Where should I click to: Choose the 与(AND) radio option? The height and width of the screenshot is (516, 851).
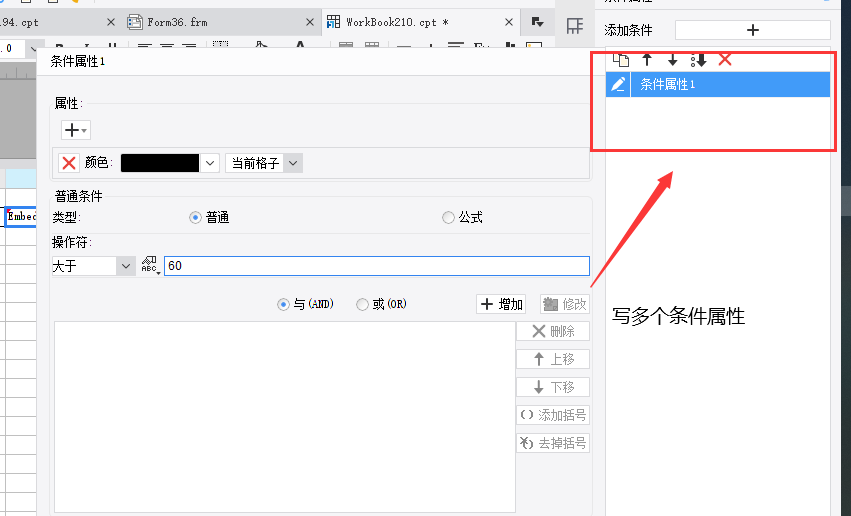[283, 304]
